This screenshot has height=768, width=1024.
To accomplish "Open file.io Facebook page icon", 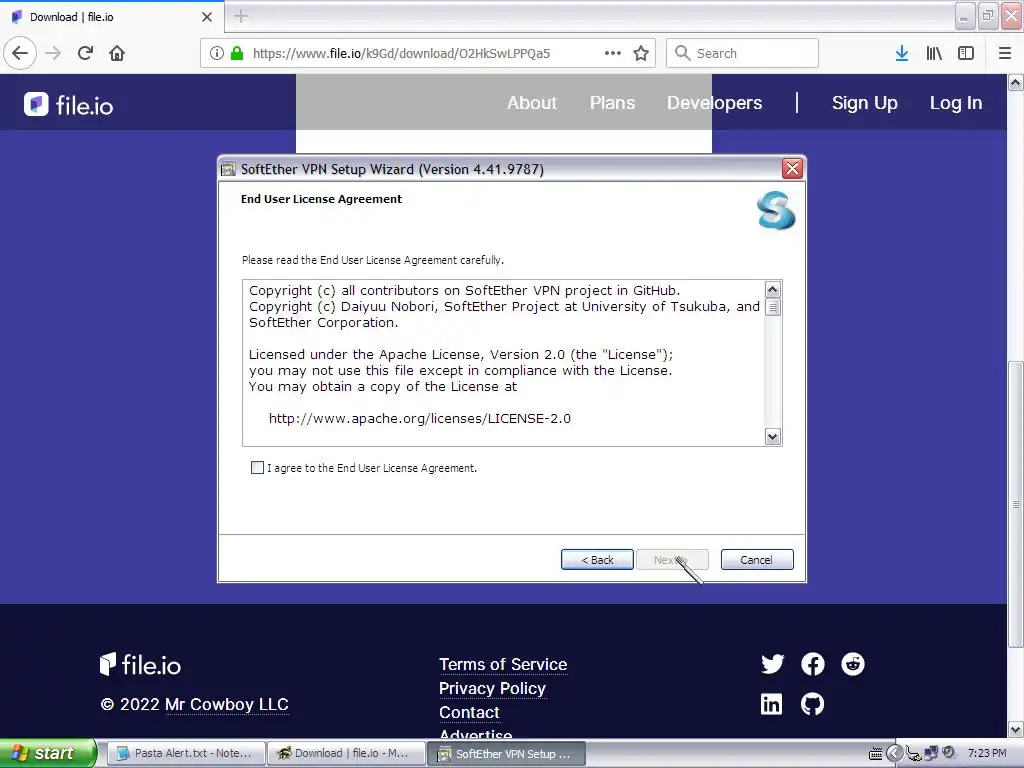I will point(812,664).
